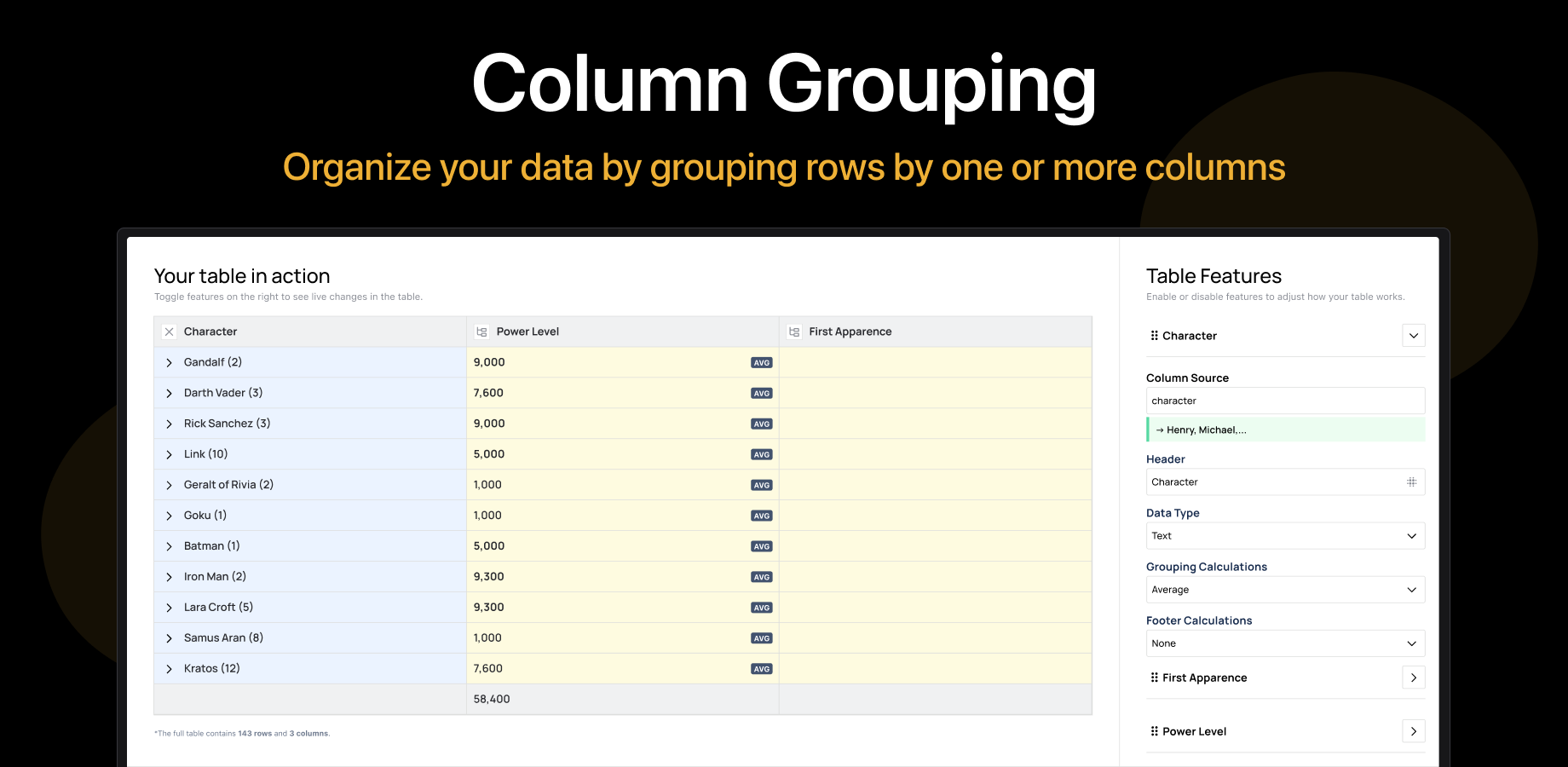
Task: Expand the Samus Aran group row
Action: [x=169, y=637]
